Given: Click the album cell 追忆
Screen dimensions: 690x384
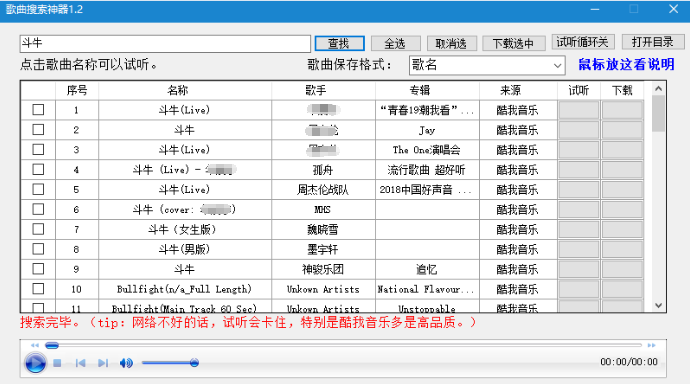Looking at the screenshot, I should click(427, 269).
